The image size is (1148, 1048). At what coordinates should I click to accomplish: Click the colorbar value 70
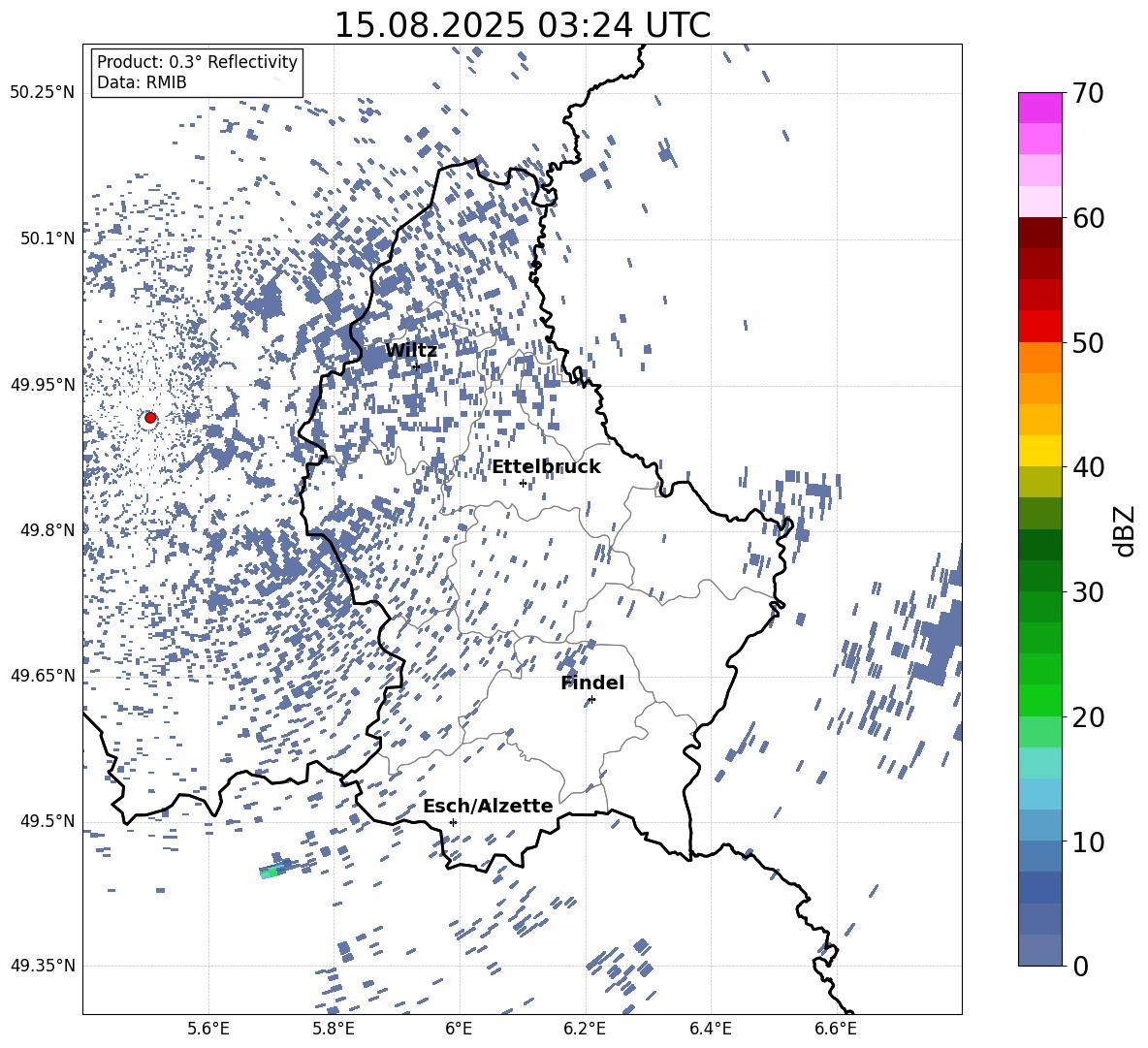point(1088,93)
